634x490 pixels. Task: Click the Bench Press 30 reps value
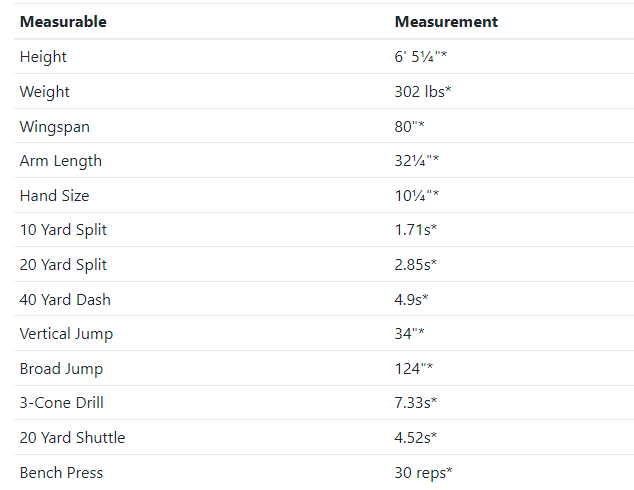coord(423,473)
